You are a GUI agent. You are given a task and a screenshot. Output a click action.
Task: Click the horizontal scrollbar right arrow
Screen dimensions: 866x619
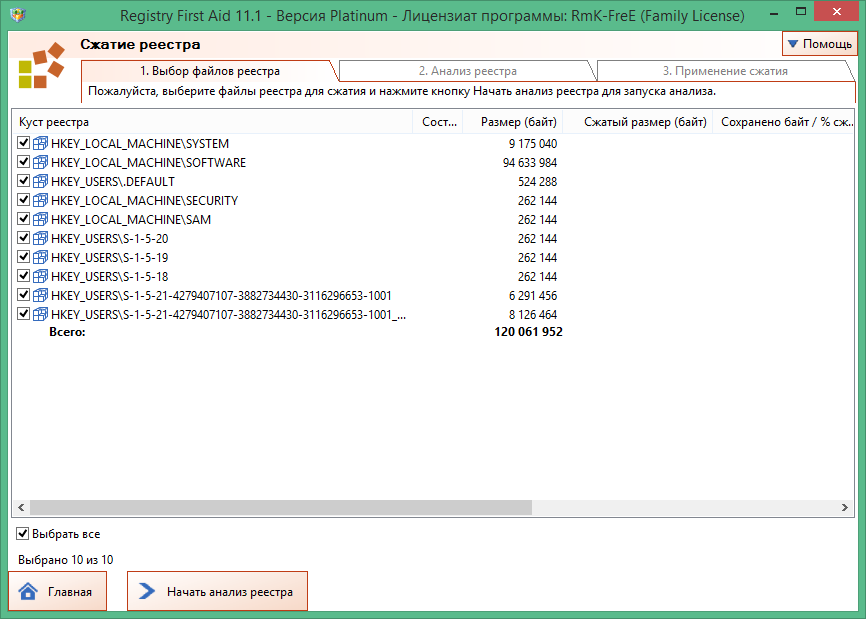coord(844,507)
